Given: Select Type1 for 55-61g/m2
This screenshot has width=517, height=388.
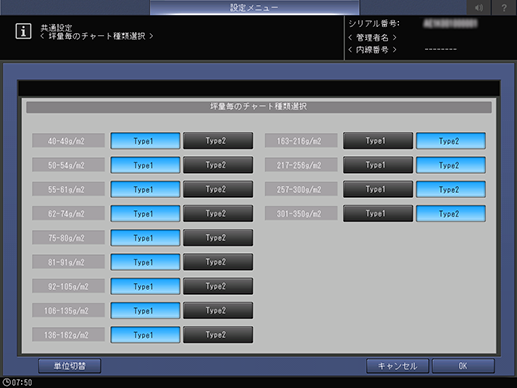Looking at the screenshot, I should (145, 189).
